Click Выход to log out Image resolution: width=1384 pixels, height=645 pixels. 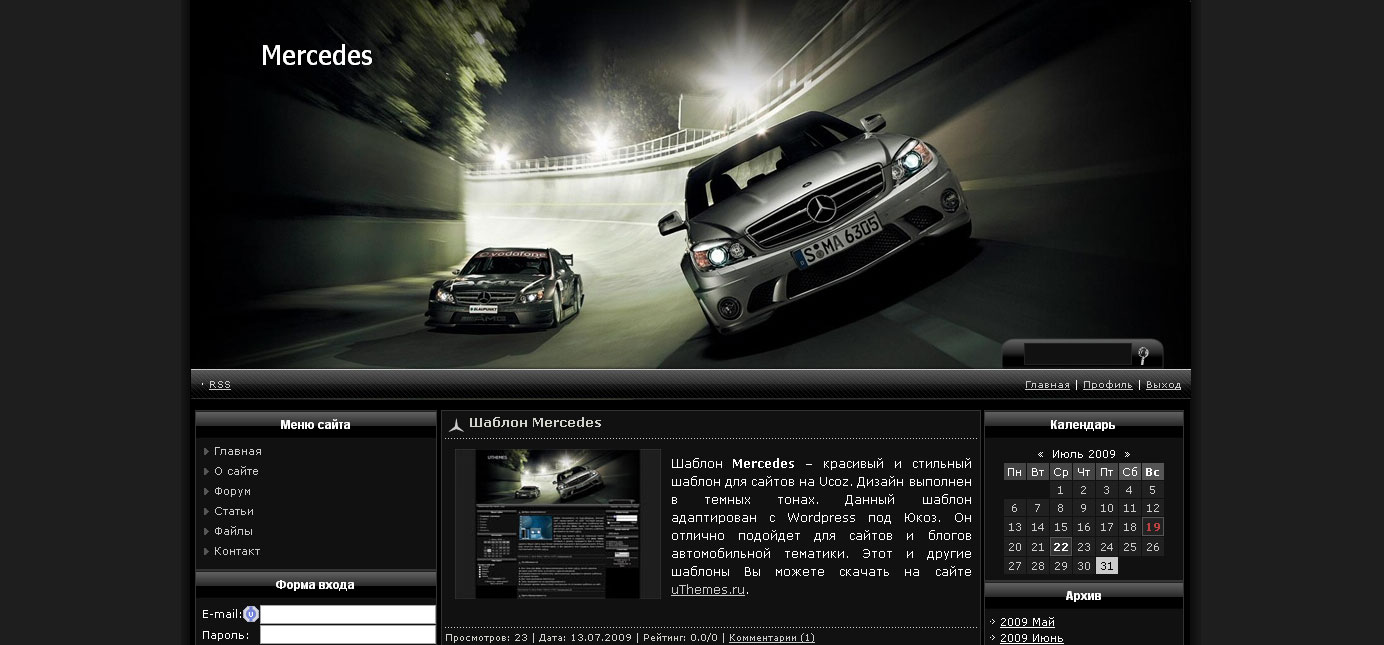coord(1163,385)
